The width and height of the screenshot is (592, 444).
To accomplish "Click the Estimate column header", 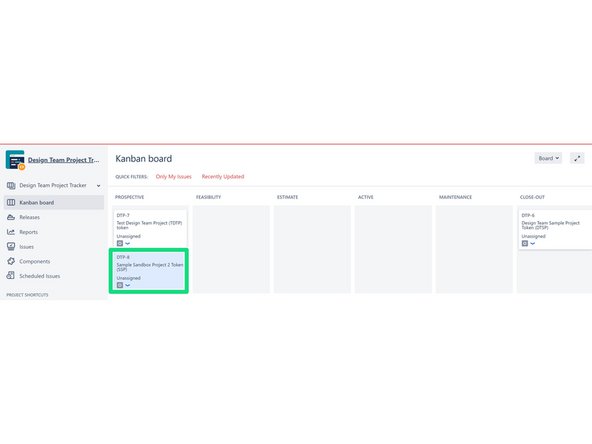I will (287, 197).
